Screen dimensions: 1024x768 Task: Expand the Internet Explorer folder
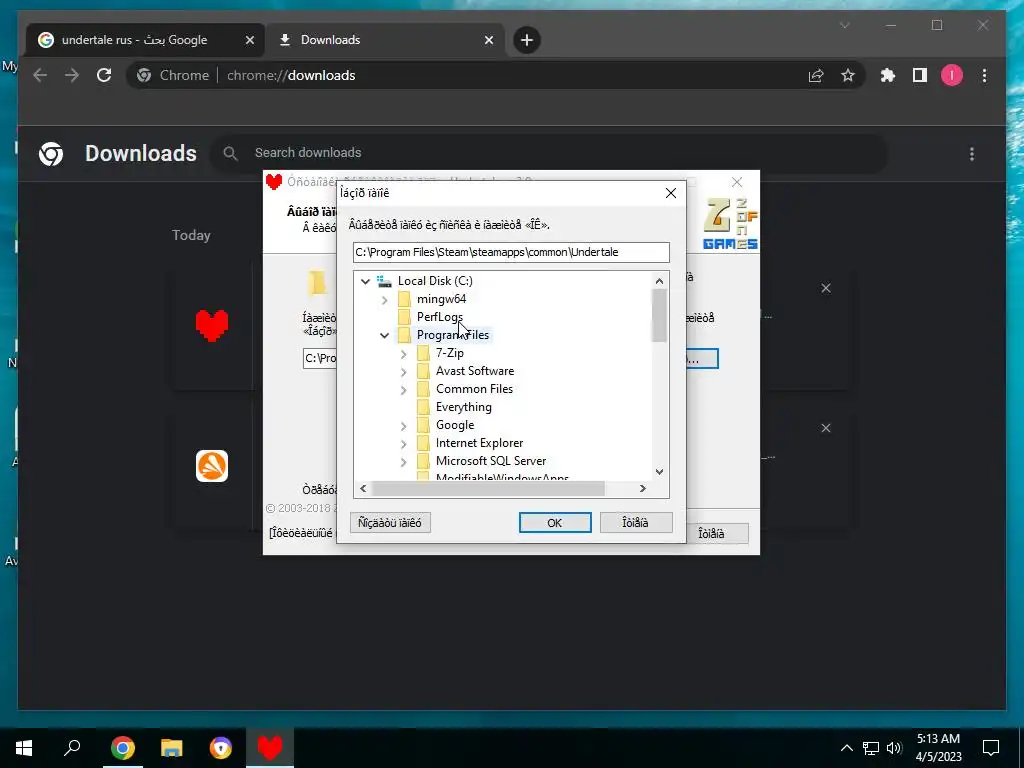click(403, 444)
